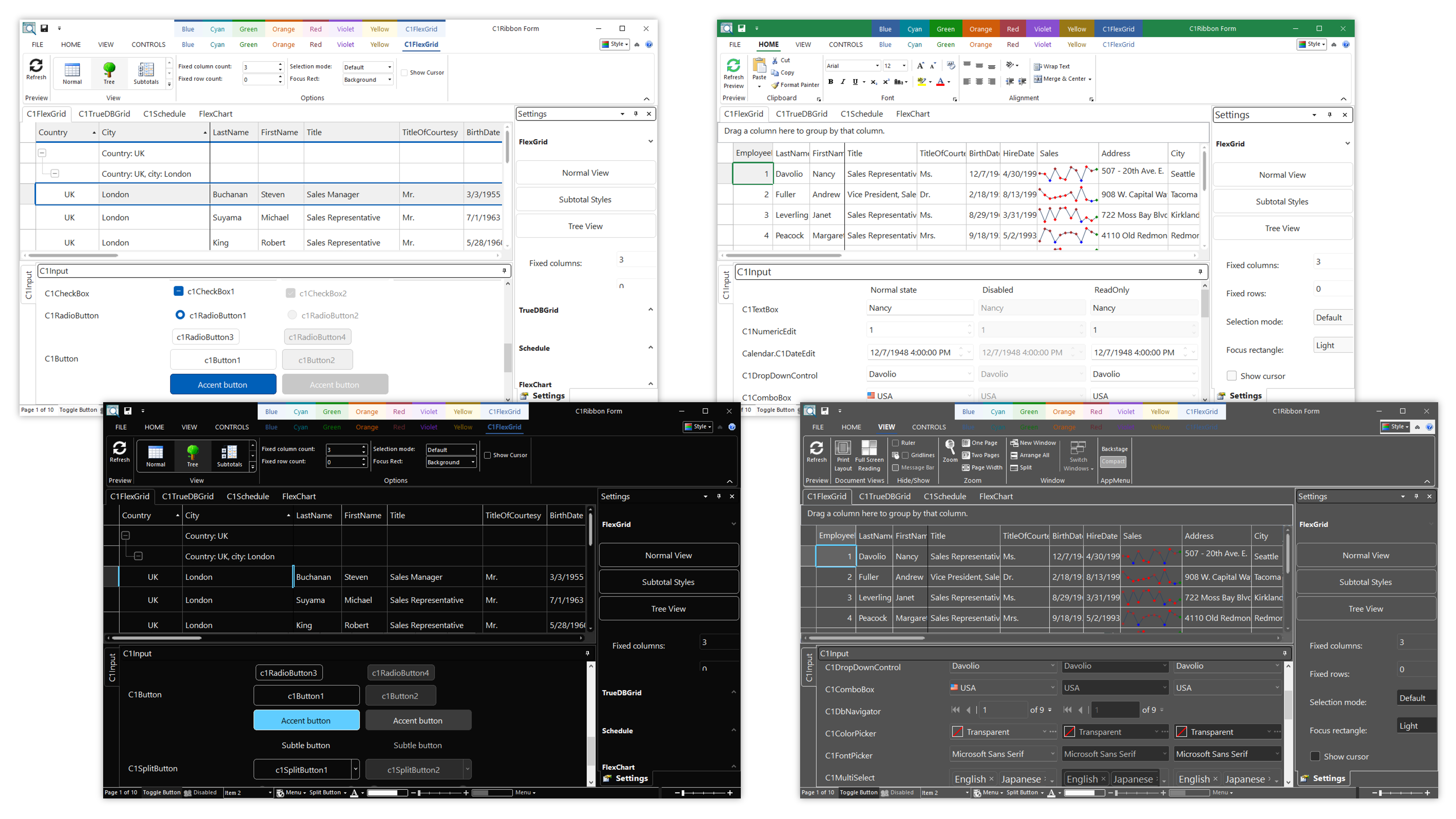1456x819 pixels.
Task: Select Print Layout in gray window ribbon
Action: pyautogui.click(x=843, y=456)
